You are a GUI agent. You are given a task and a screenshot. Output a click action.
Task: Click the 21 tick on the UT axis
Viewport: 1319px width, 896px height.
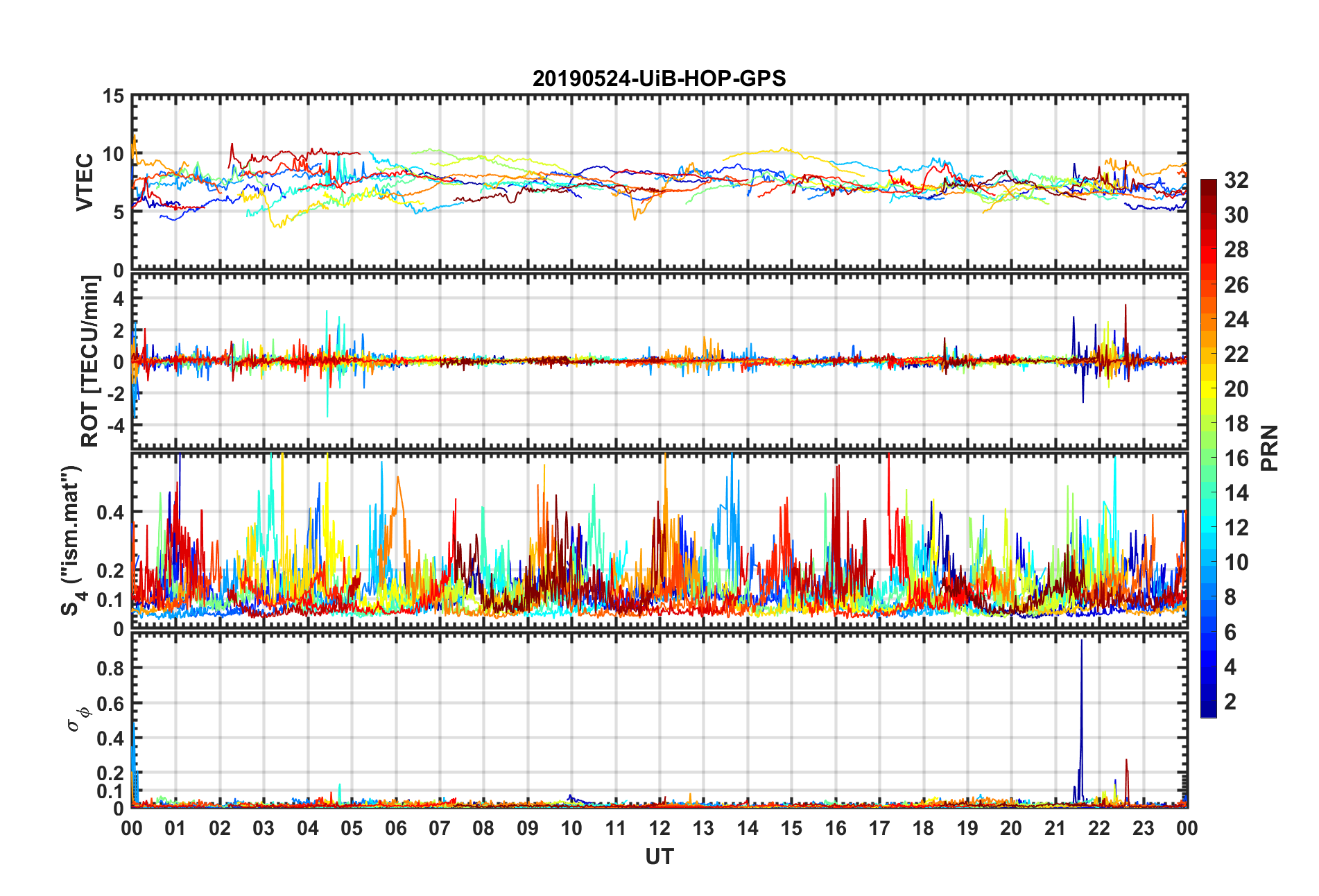(x=1055, y=828)
